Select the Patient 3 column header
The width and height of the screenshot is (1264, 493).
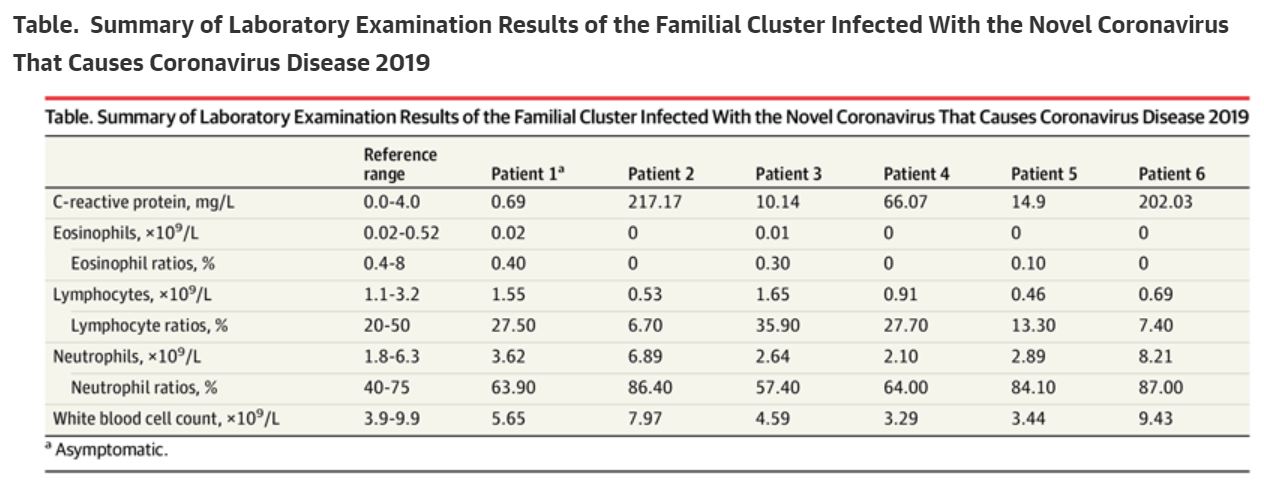point(788,174)
